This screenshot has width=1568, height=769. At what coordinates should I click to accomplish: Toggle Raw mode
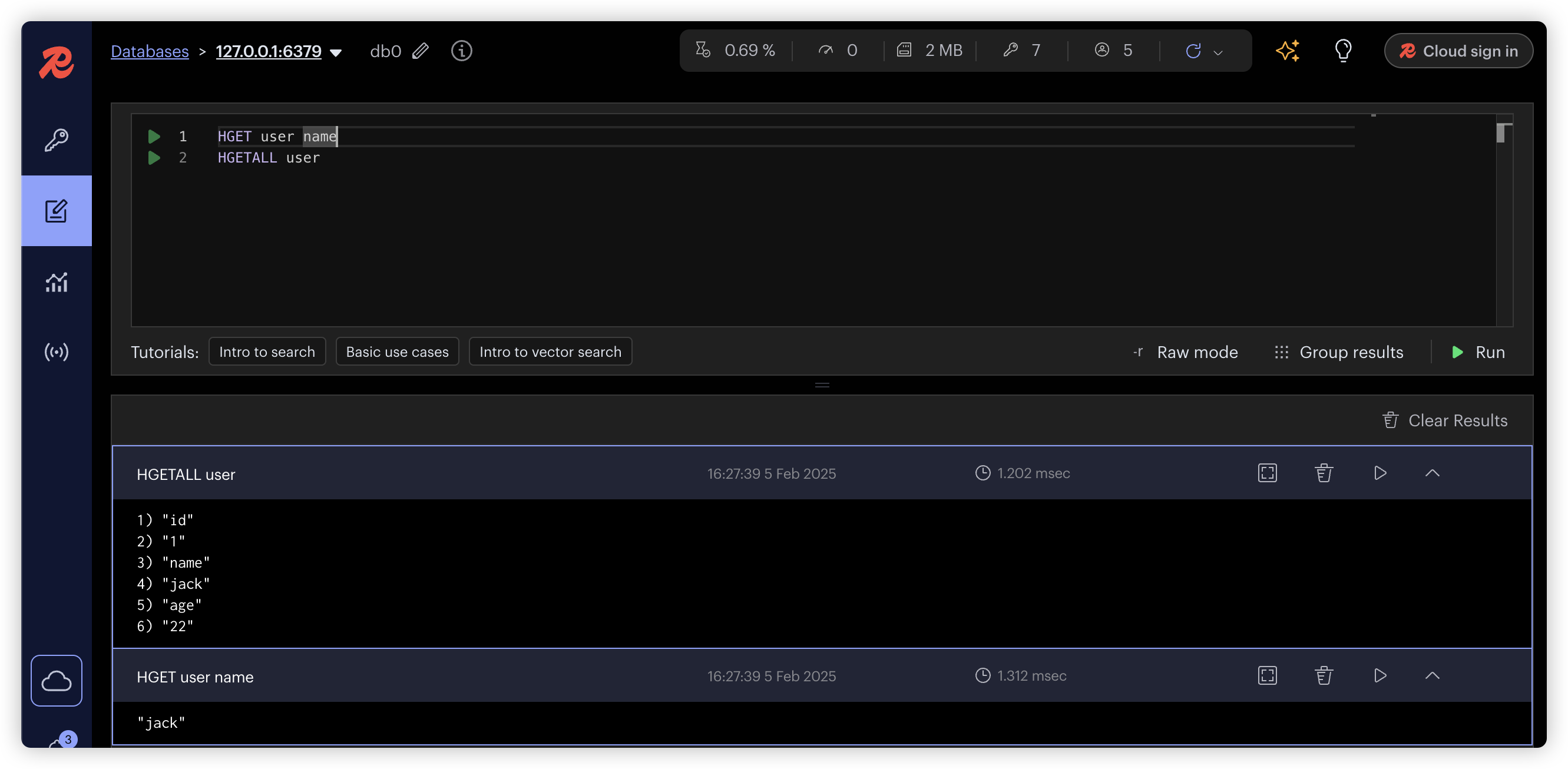[x=1186, y=352]
